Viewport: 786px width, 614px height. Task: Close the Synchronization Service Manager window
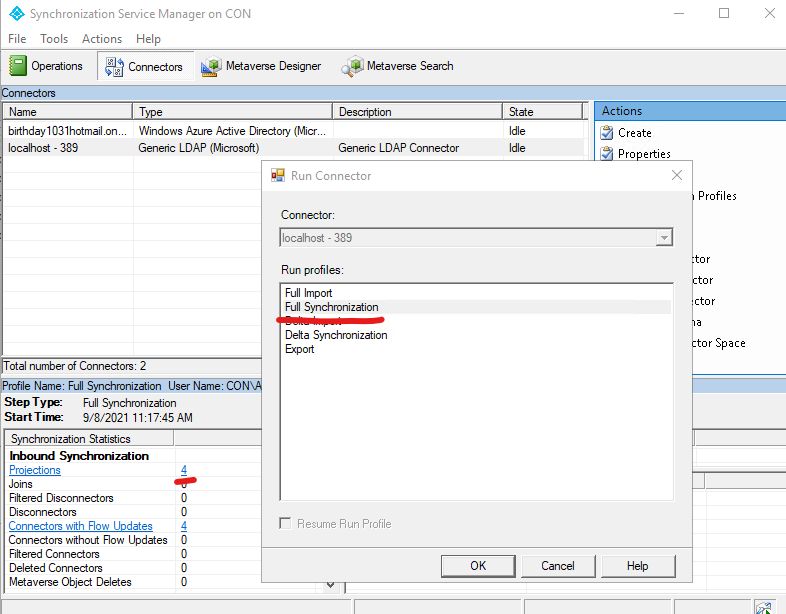[x=770, y=14]
